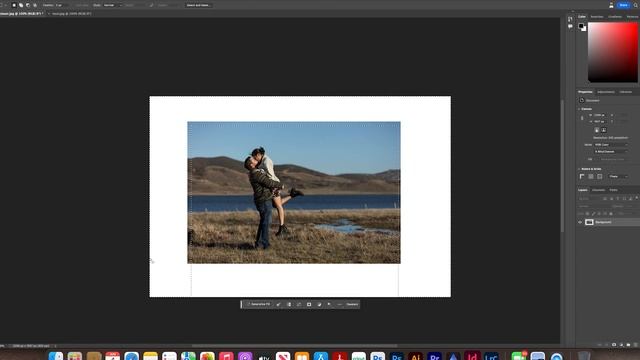Click the horizontal scrollbar below canvas

(x=294, y=346)
